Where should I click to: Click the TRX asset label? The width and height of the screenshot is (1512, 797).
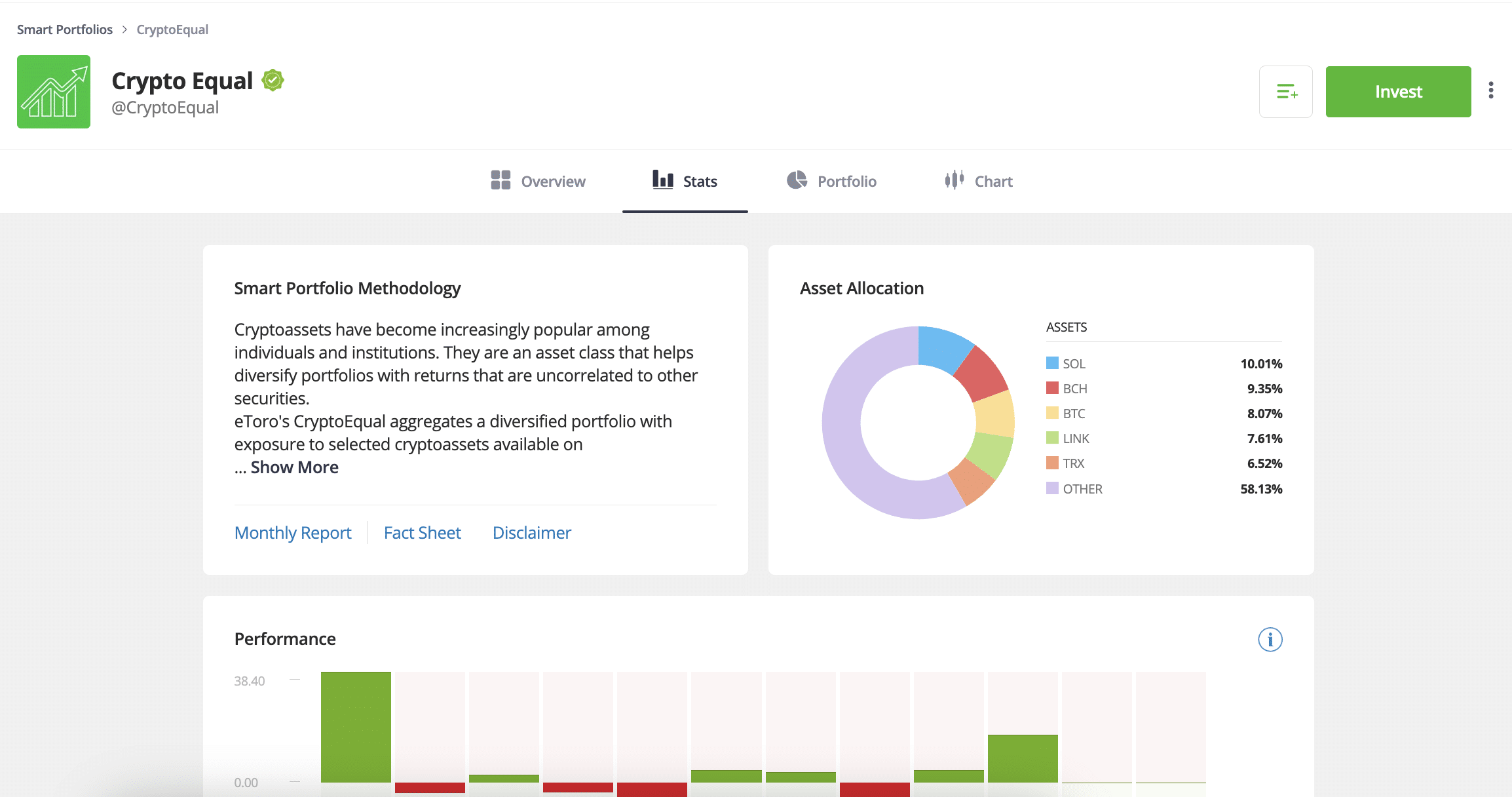(x=1074, y=463)
